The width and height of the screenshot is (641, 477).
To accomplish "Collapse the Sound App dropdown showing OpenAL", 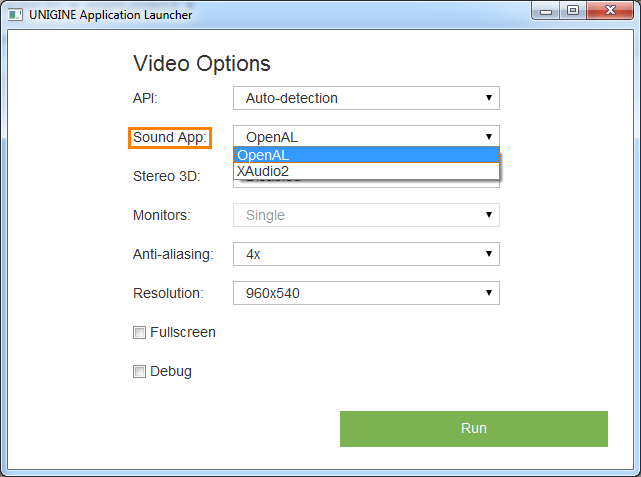I will click(366, 137).
